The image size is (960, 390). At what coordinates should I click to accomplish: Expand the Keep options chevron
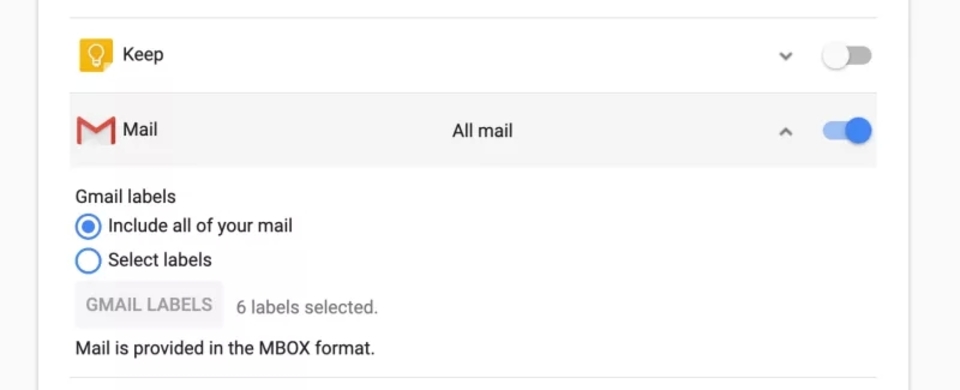(786, 56)
